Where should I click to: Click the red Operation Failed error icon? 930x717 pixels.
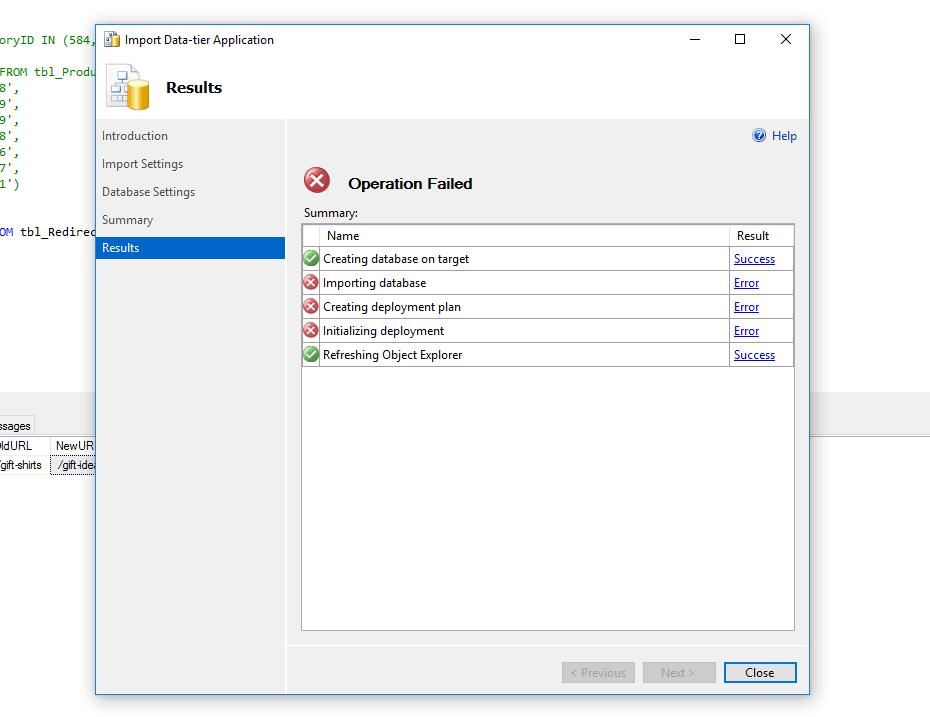[317, 181]
